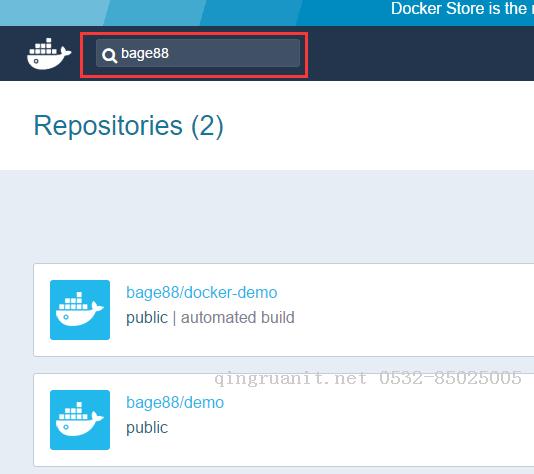Click the empty gray area above repository list
This screenshot has height=474, width=534.
pyautogui.click(x=267, y=216)
